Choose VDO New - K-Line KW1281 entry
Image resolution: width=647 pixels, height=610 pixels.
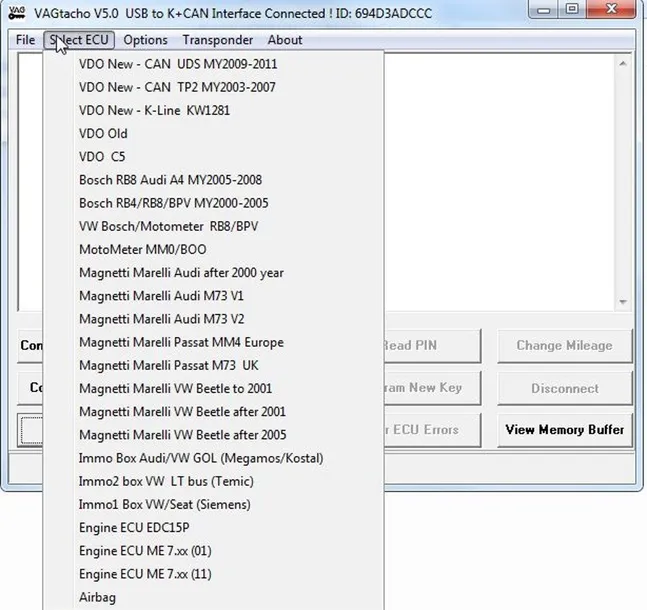[154, 110]
